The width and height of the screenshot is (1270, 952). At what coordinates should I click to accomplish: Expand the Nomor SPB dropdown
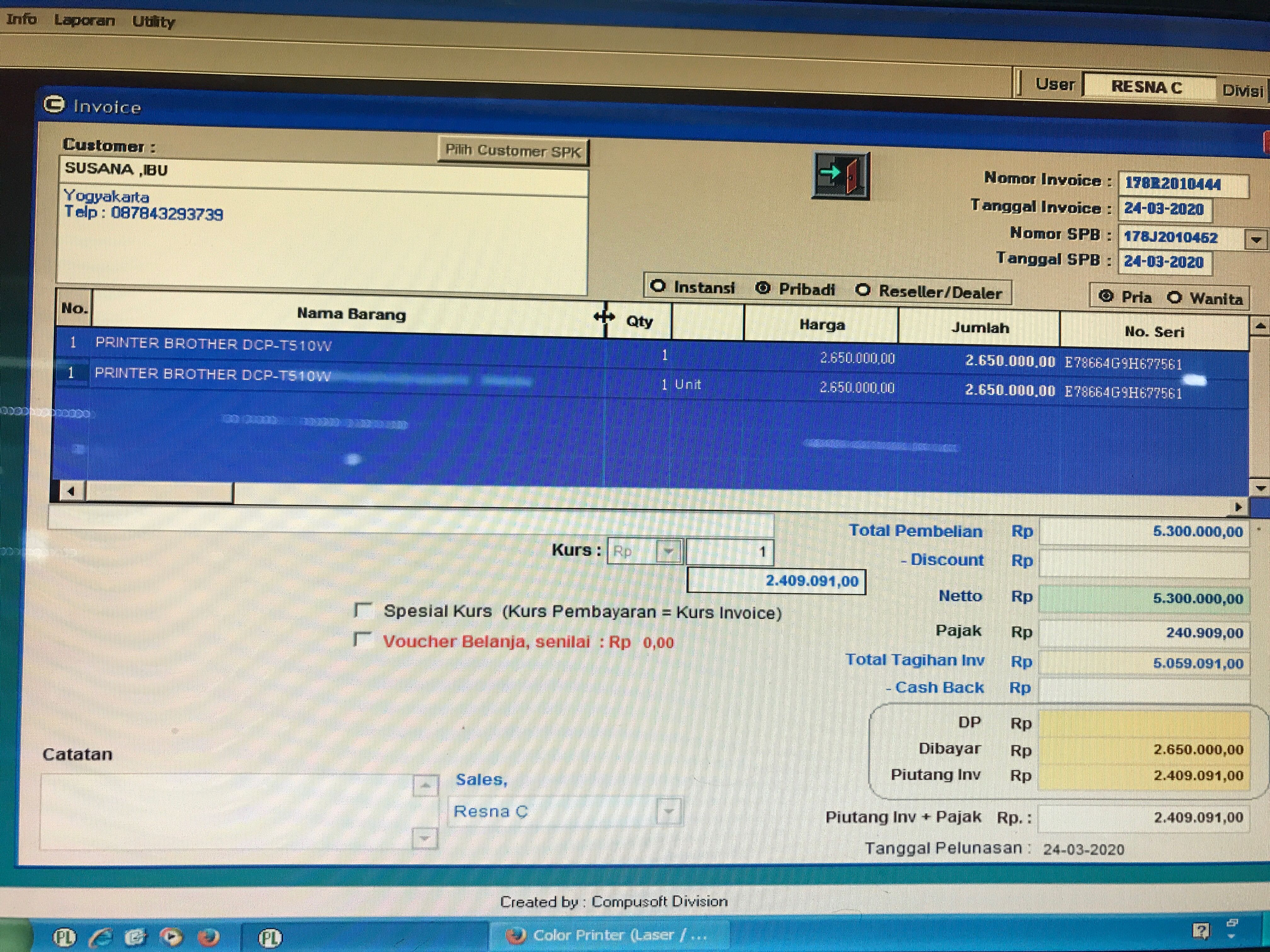pyautogui.click(x=1256, y=239)
